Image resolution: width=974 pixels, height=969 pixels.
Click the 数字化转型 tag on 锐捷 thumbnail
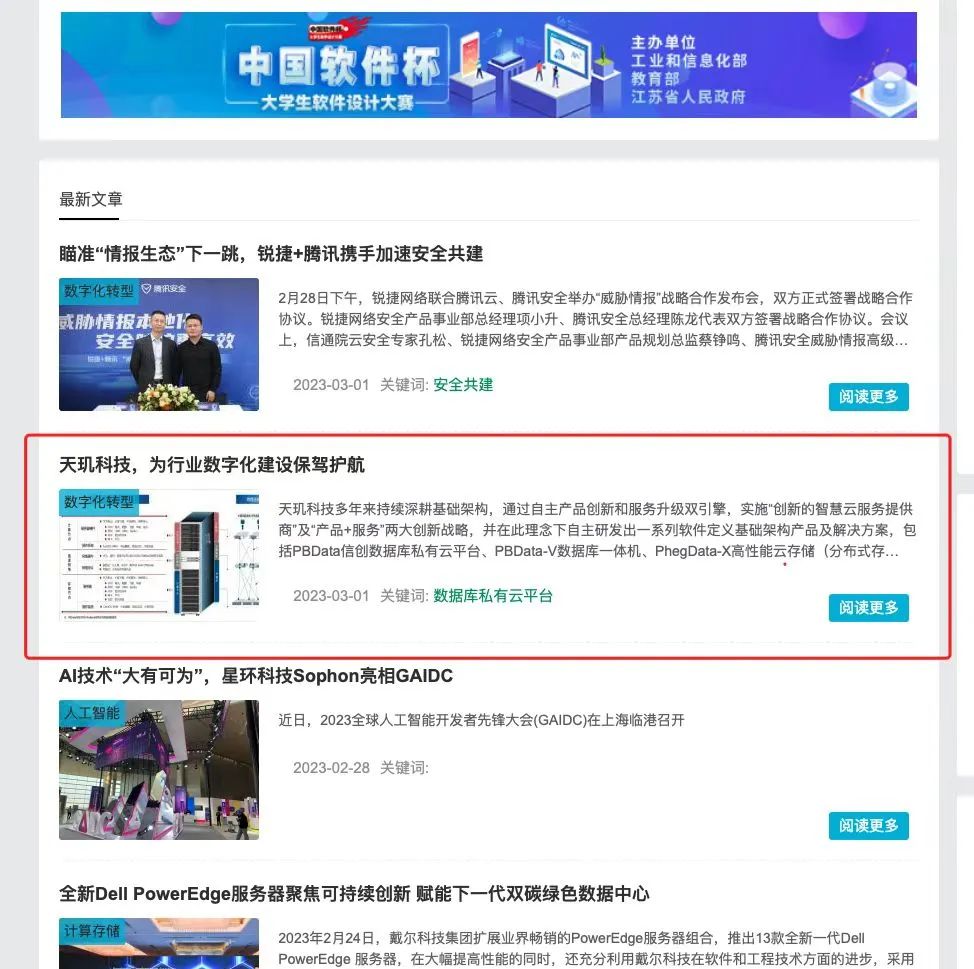pyautogui.click(x=98, y=291)
